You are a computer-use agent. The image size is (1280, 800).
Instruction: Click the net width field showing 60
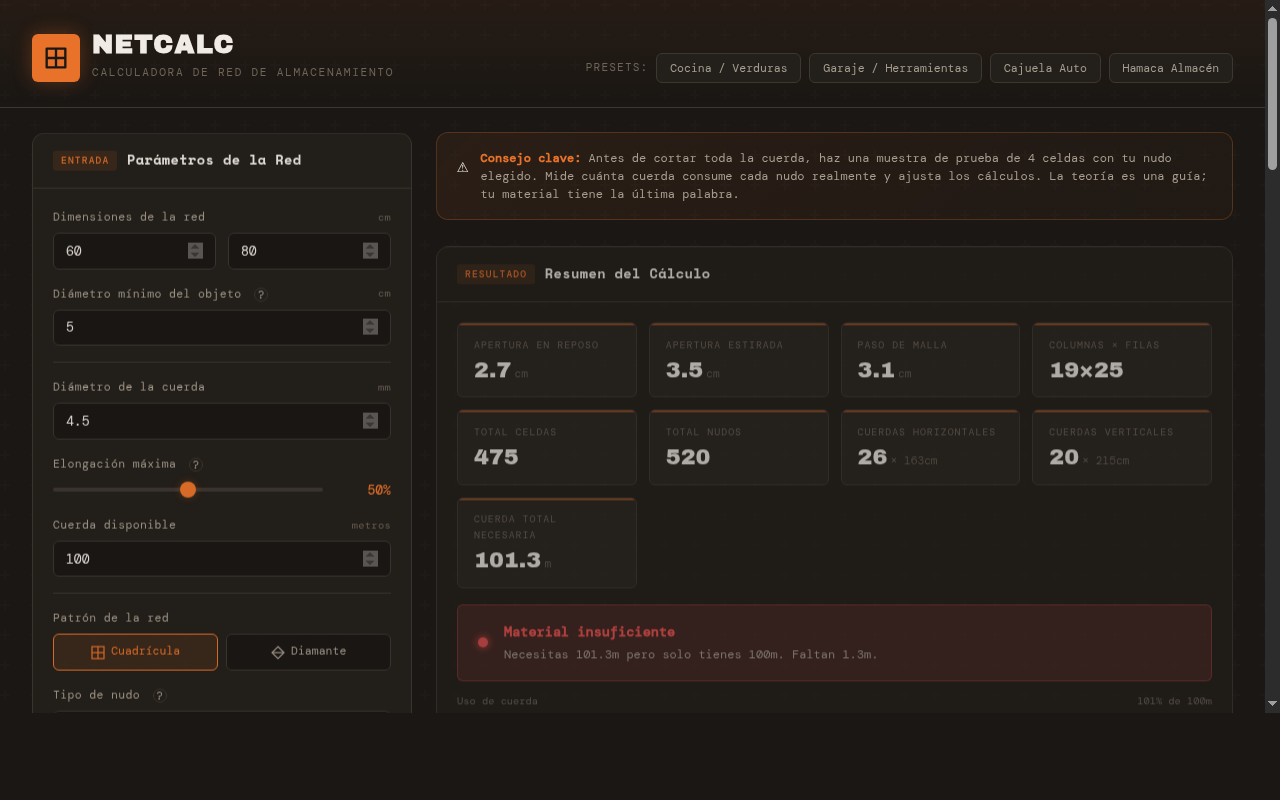pyautogui.click(x=120, y=251)
